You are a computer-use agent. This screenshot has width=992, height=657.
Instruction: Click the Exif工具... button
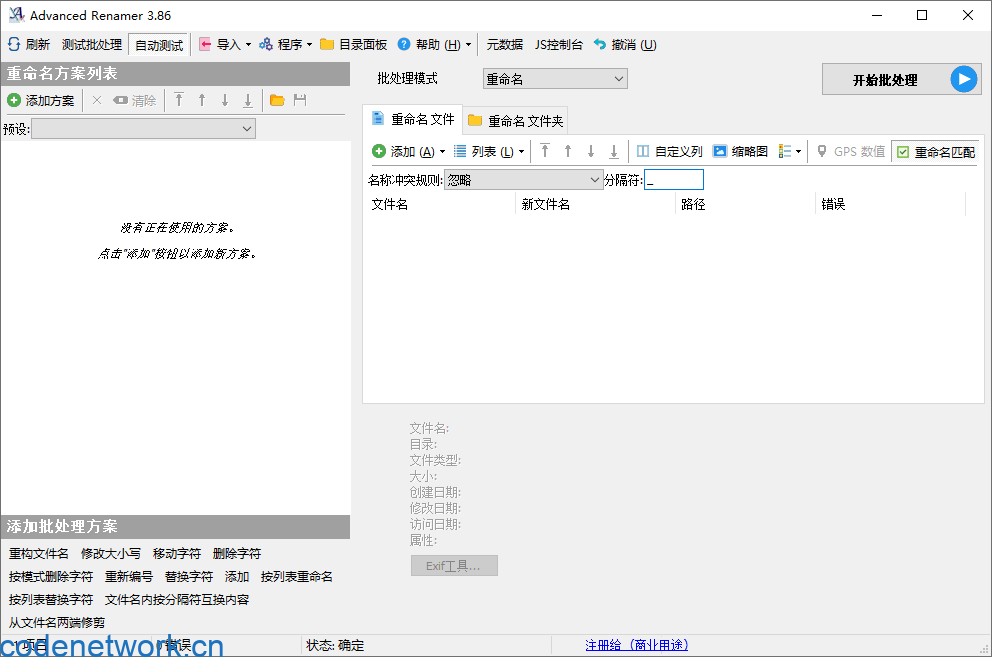tap(454, 566)
